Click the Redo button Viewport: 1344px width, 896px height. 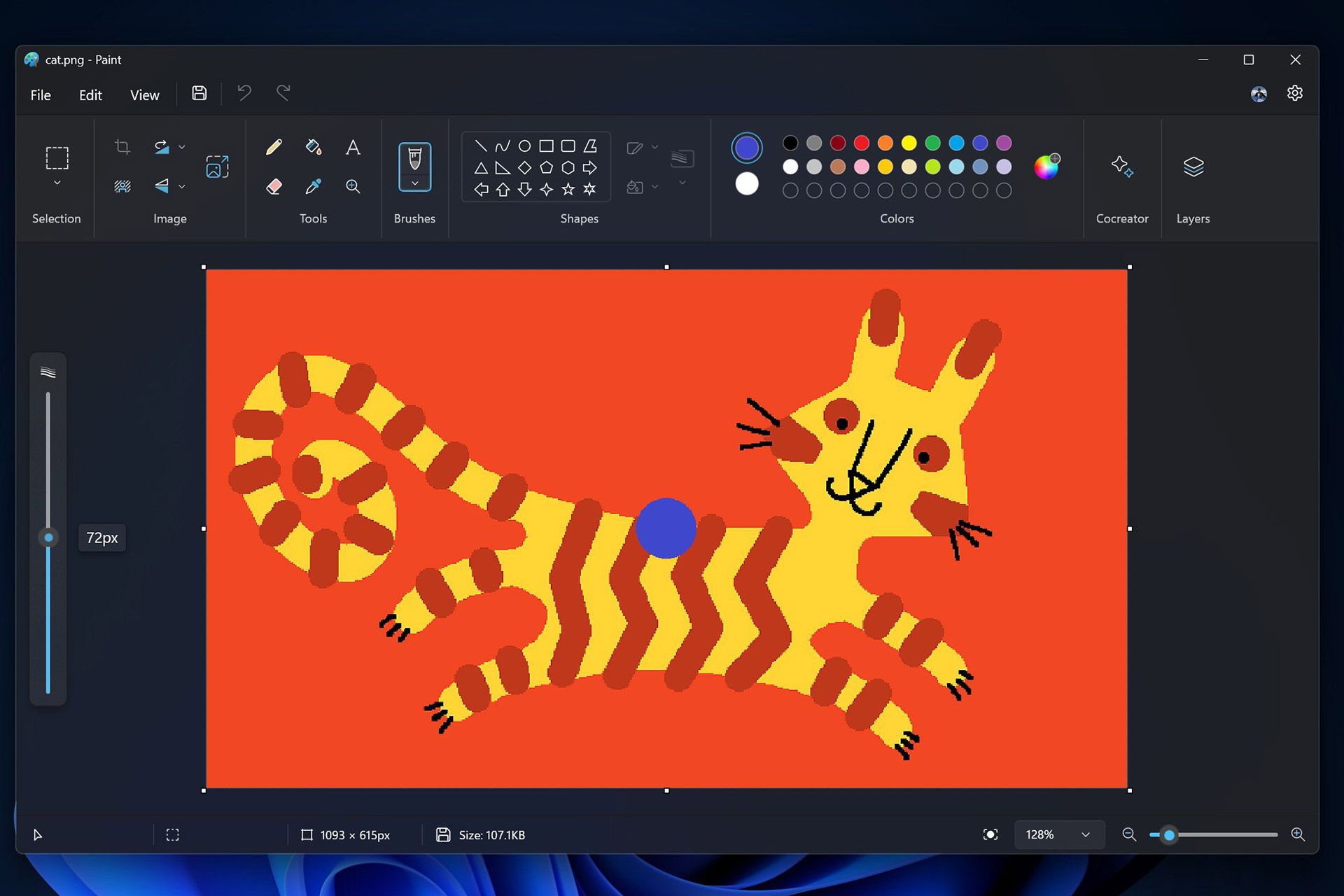pos(283,93)
